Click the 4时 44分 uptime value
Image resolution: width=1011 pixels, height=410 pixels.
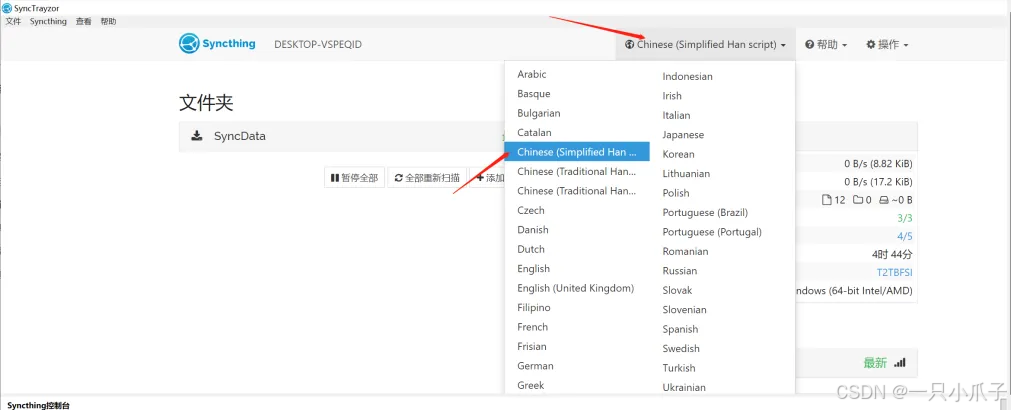[892, 254]
